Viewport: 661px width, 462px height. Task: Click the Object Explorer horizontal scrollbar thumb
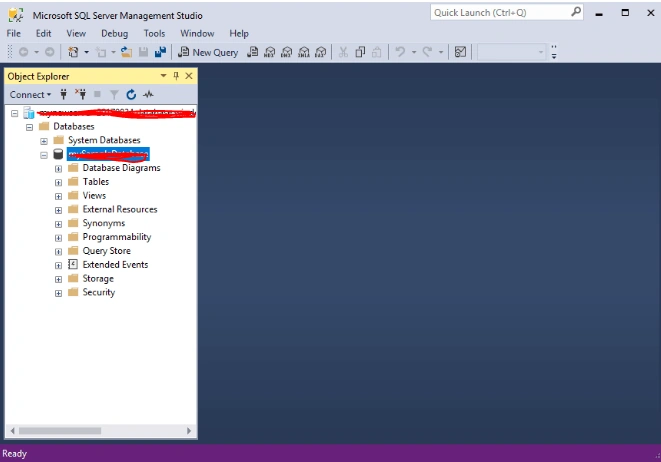(60, 431)
